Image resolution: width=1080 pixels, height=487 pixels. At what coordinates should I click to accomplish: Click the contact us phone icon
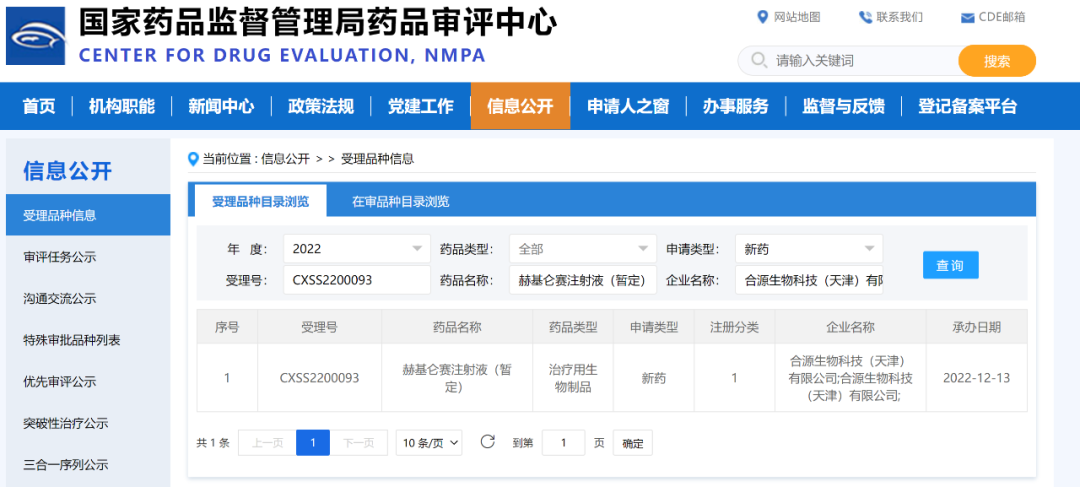[865, 17]
